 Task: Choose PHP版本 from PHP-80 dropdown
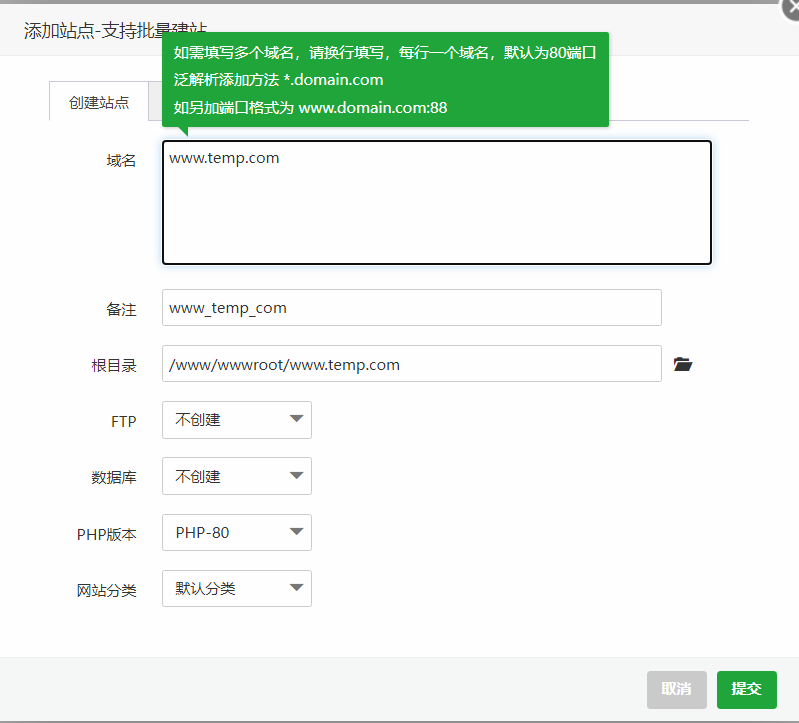click(x=237, y=532)
